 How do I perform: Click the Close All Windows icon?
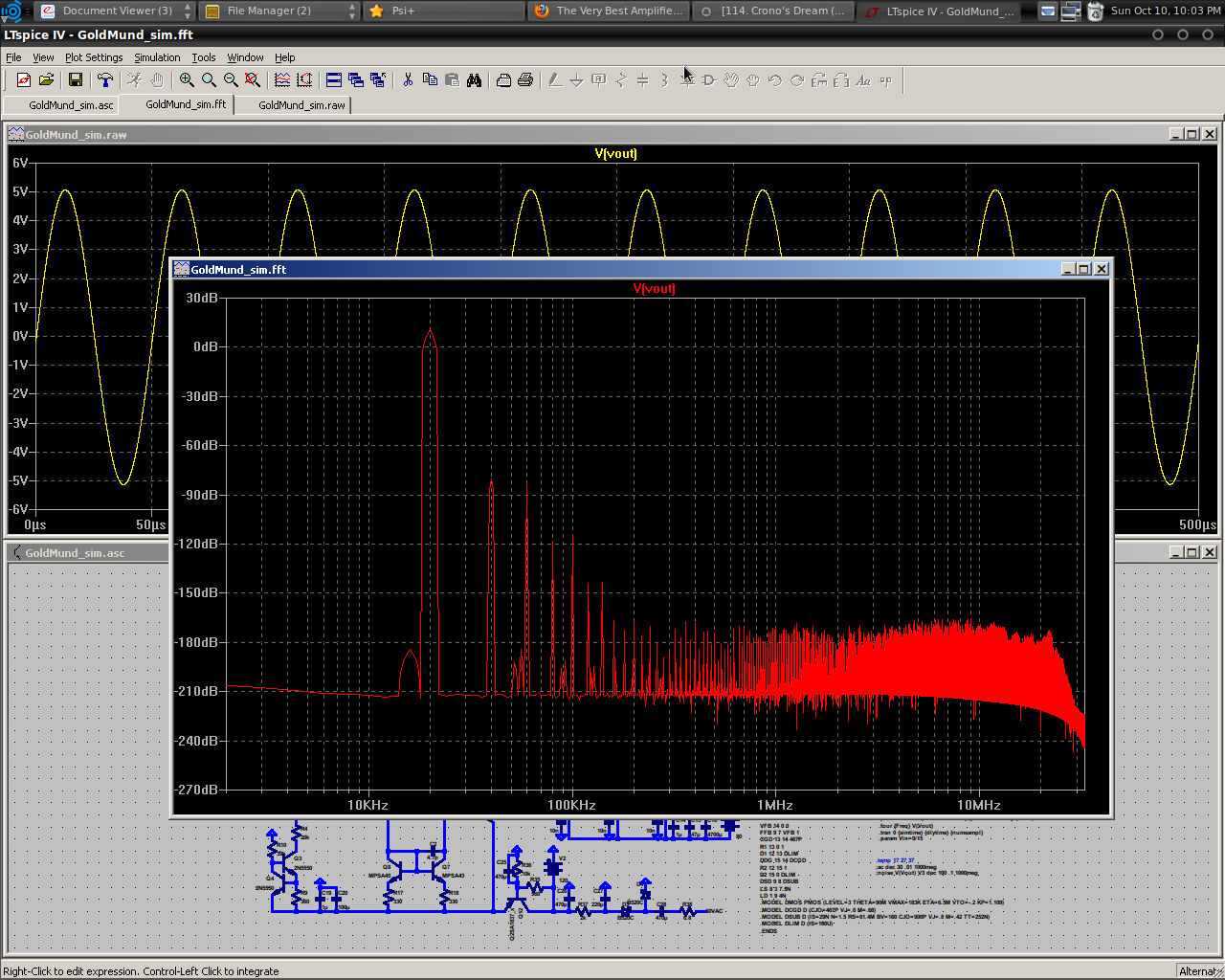point(378,80)
